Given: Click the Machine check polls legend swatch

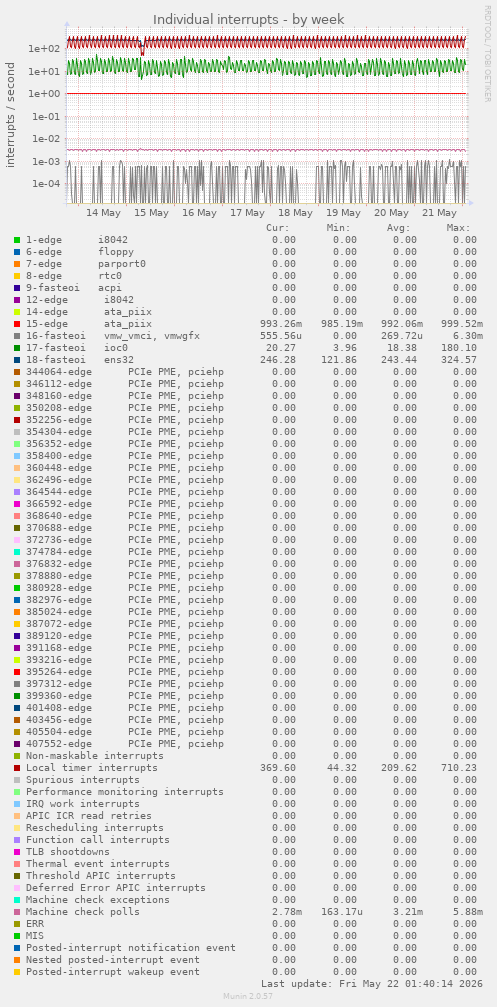Looking at the screenshot, I should click(x=17, y=911).
